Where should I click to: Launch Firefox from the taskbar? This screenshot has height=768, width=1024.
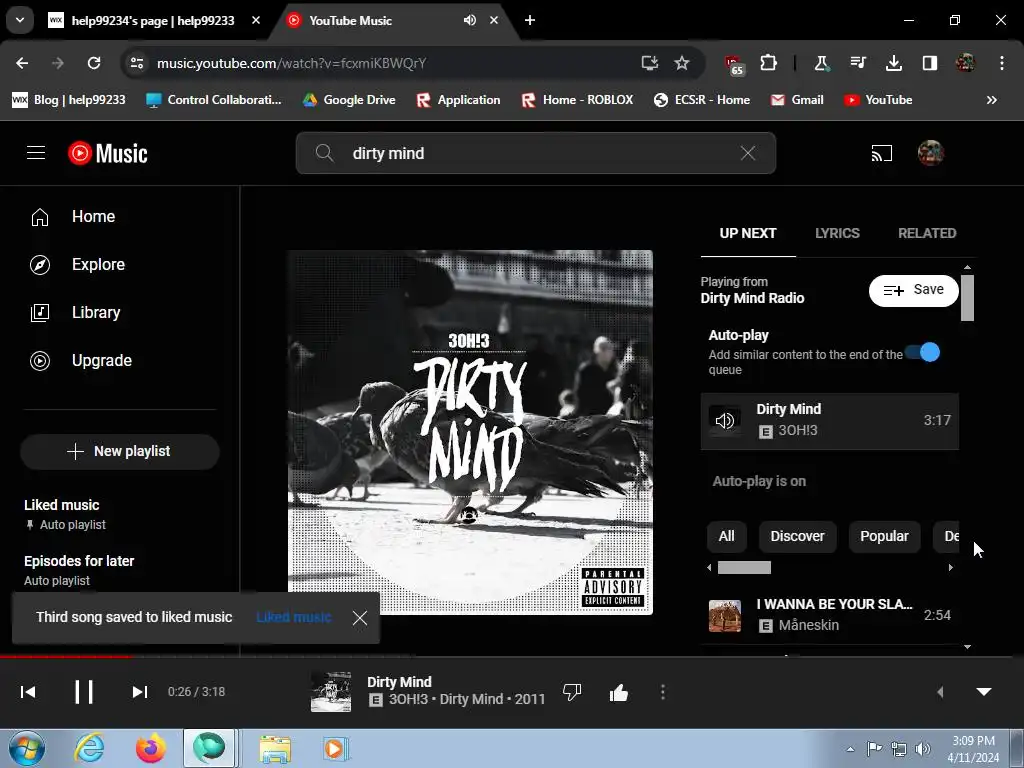(150, 748)
